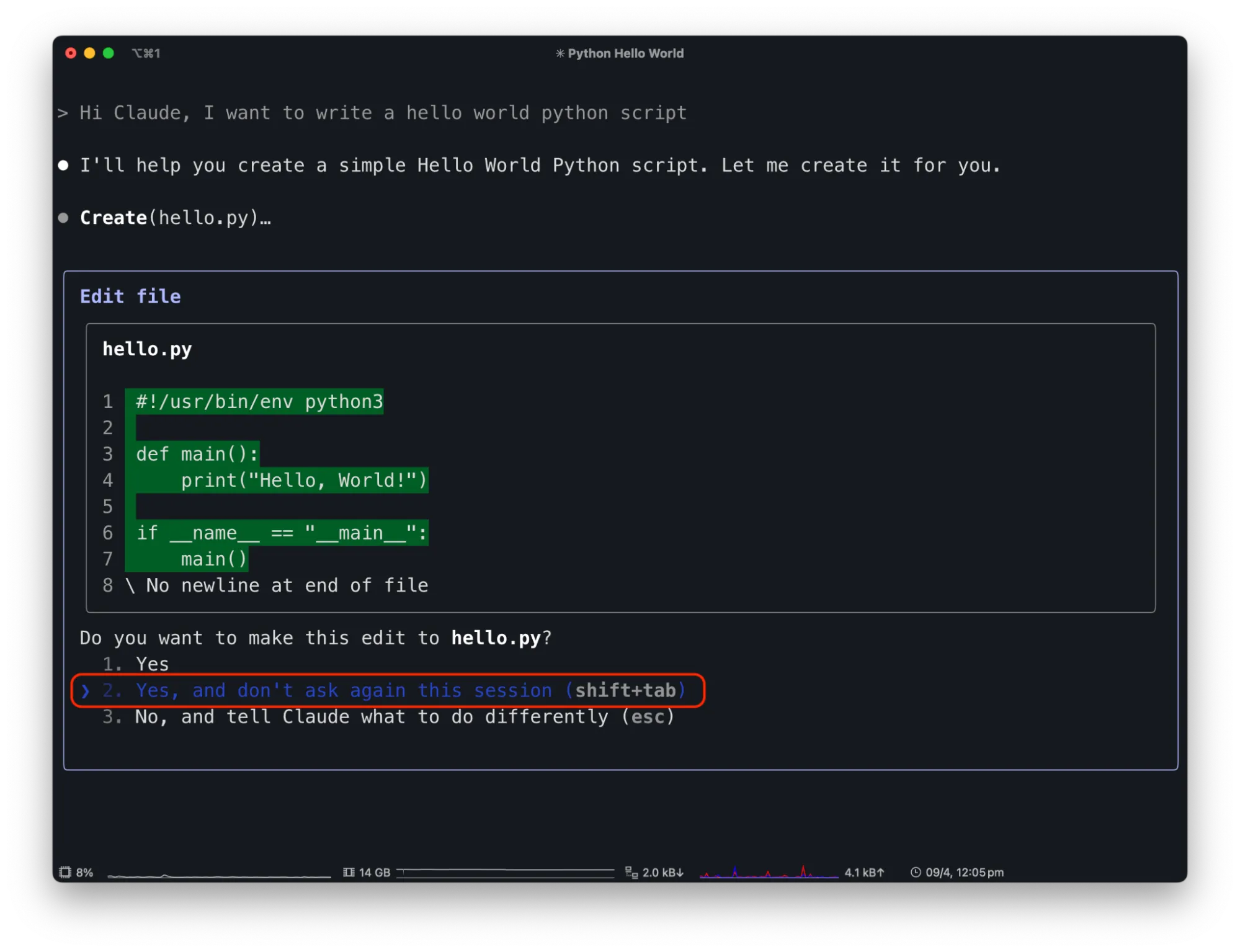
Task: Click the CPU usage icon in status bar
Action: coord(65,872)
